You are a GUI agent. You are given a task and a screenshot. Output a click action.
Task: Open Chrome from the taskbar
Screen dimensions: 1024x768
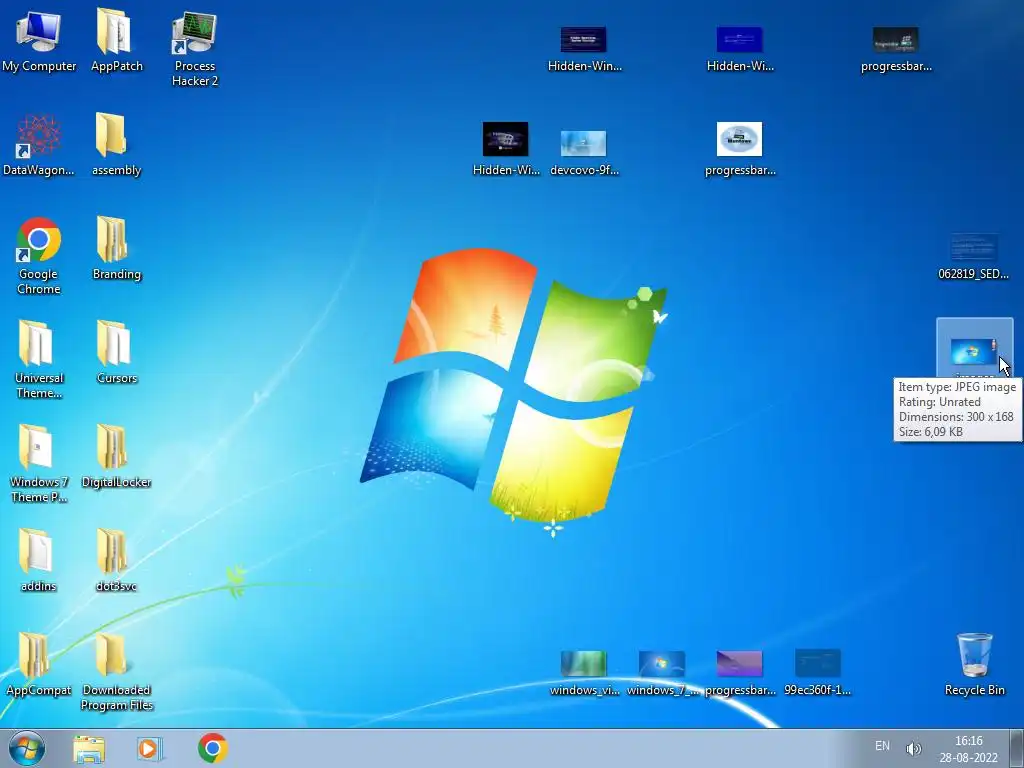tap(212, 748)
